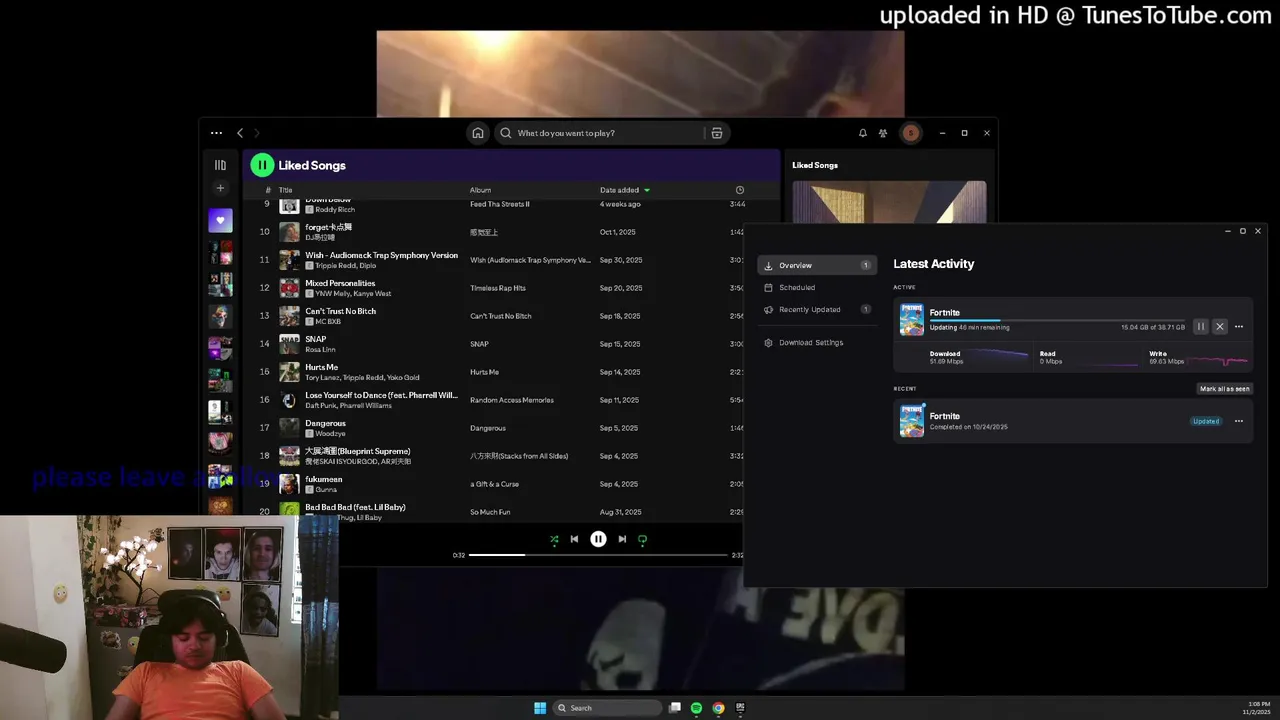
Task: Expand Your Library sidebar in Spotify
Action: click(220, 165)
